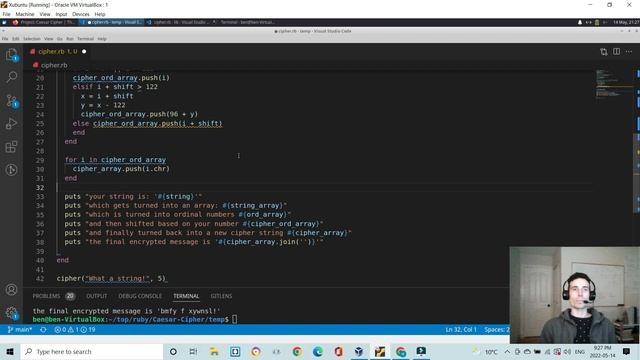The height and width of the screenshot is (360, 640).
Task: Open the VirtualBox Devices menu
Action: click(81, 14)
